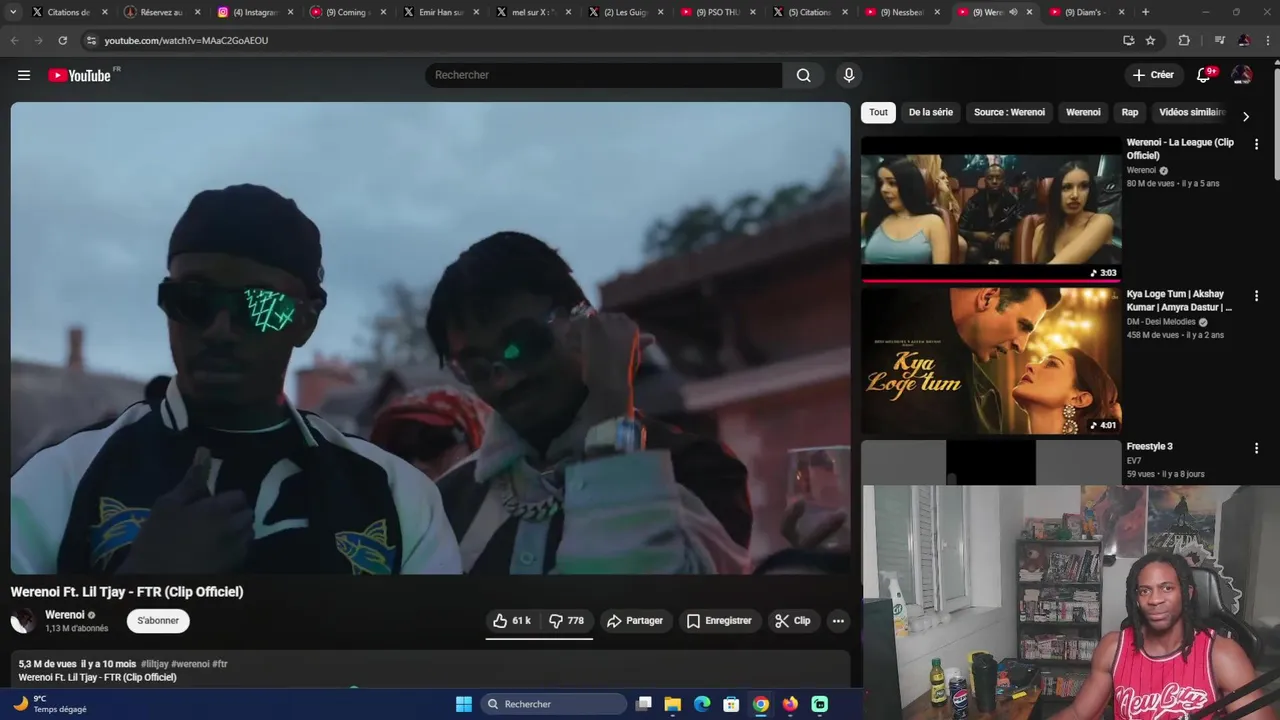1280x720 pixels.
Task: Launch Microsoft Edge from taskbar
Action: click(x=702, y=704)
